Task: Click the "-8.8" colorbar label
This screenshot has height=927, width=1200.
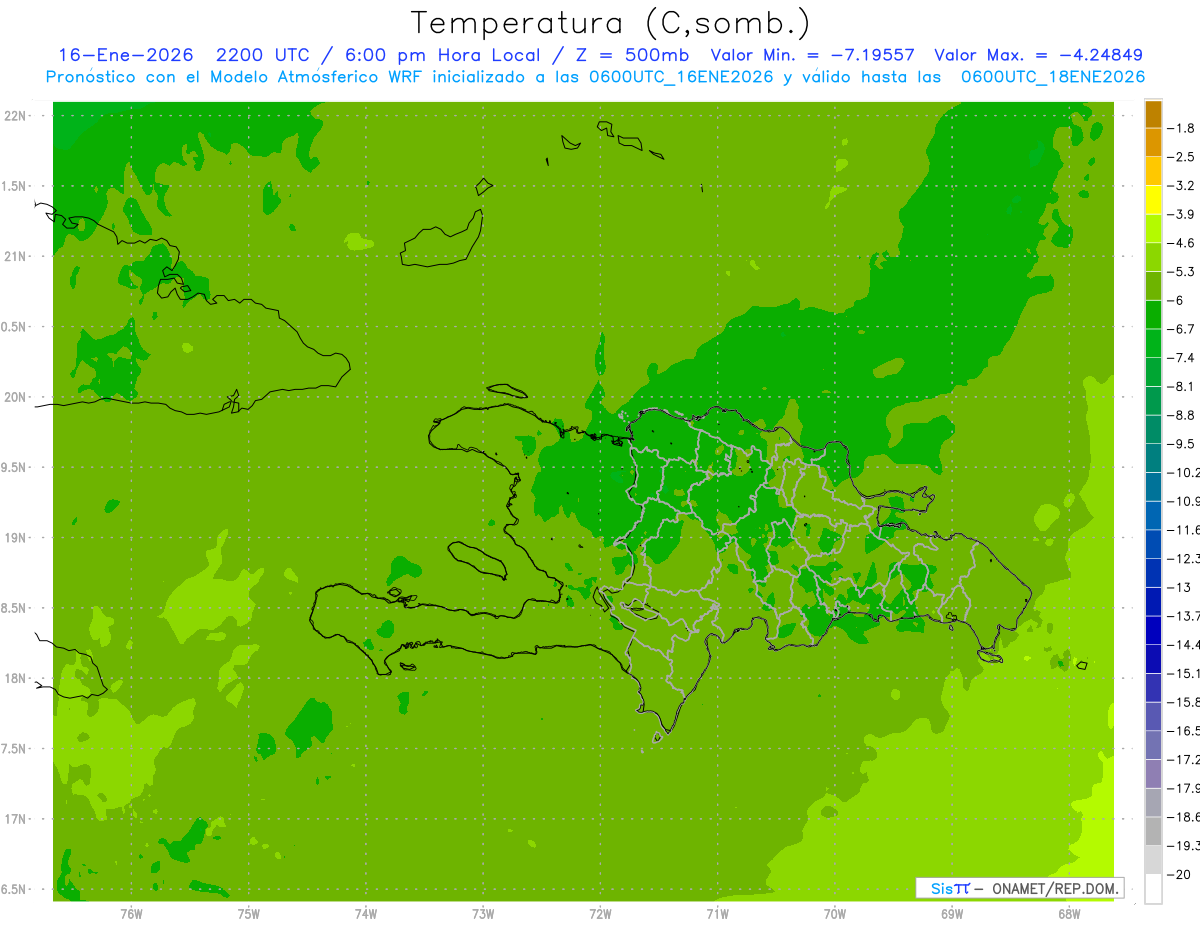Action: point(1181,415)
